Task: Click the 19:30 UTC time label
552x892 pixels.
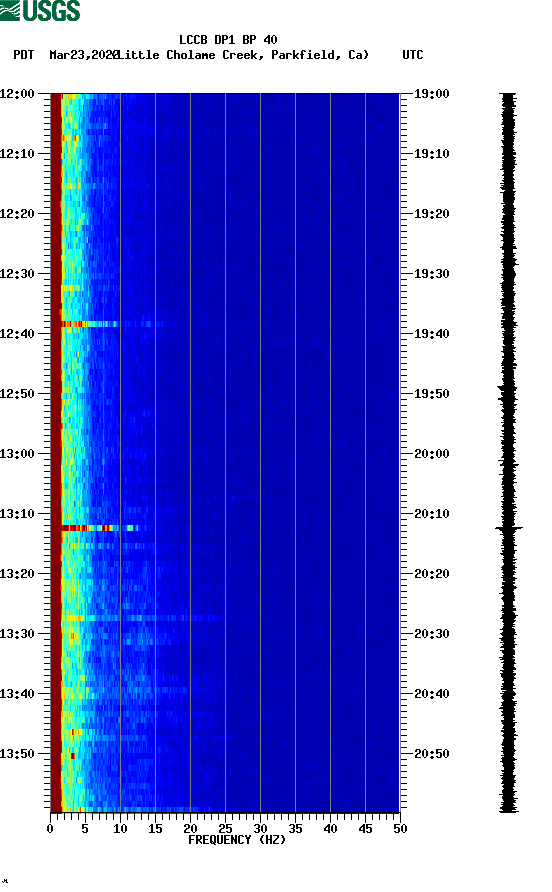Action: coord(431,274)
